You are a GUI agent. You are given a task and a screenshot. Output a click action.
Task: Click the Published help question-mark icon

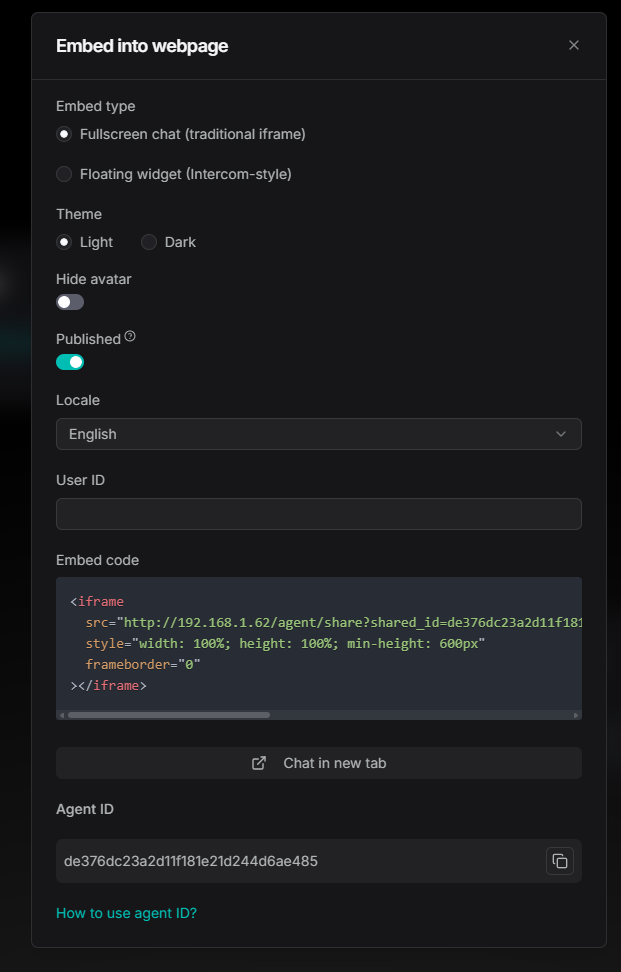click(x=130, y=337)
